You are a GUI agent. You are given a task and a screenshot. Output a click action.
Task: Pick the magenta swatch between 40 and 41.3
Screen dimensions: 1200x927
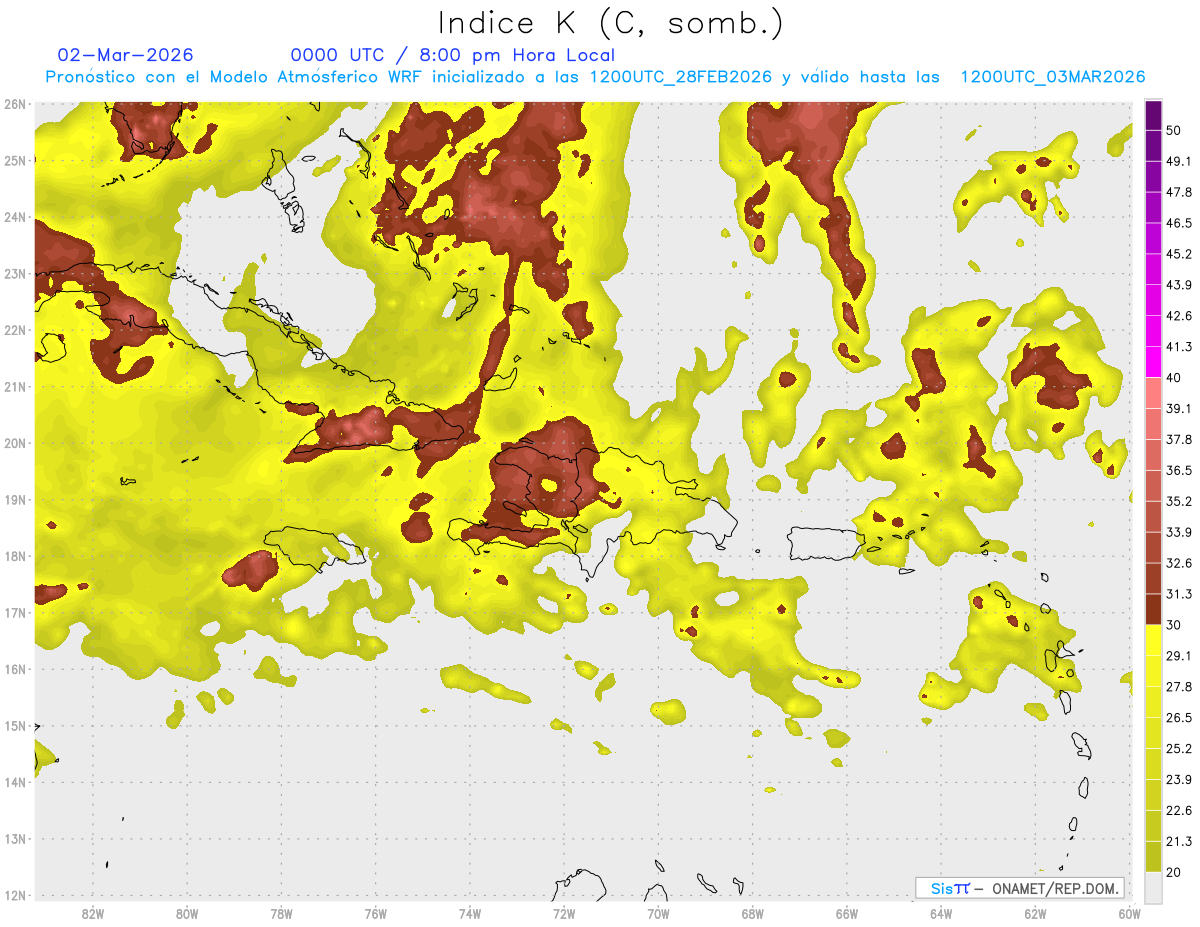tap(1153, 362)
